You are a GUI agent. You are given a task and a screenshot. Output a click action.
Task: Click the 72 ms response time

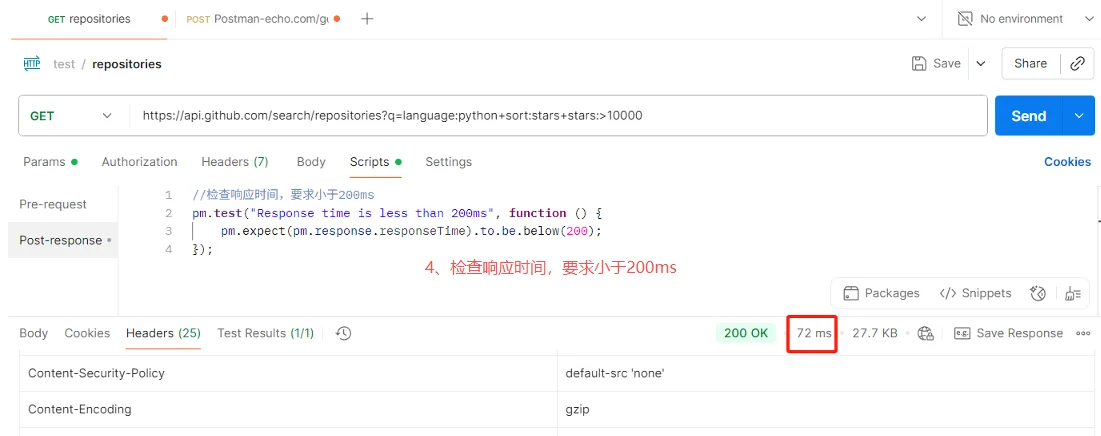pyautogui.click(x=814, y=333)
